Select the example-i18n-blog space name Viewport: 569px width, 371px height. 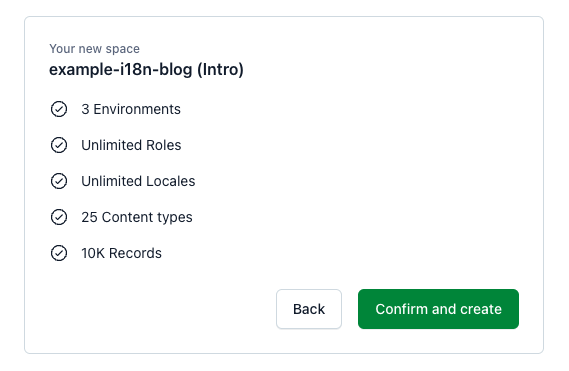tap(121, 69)
